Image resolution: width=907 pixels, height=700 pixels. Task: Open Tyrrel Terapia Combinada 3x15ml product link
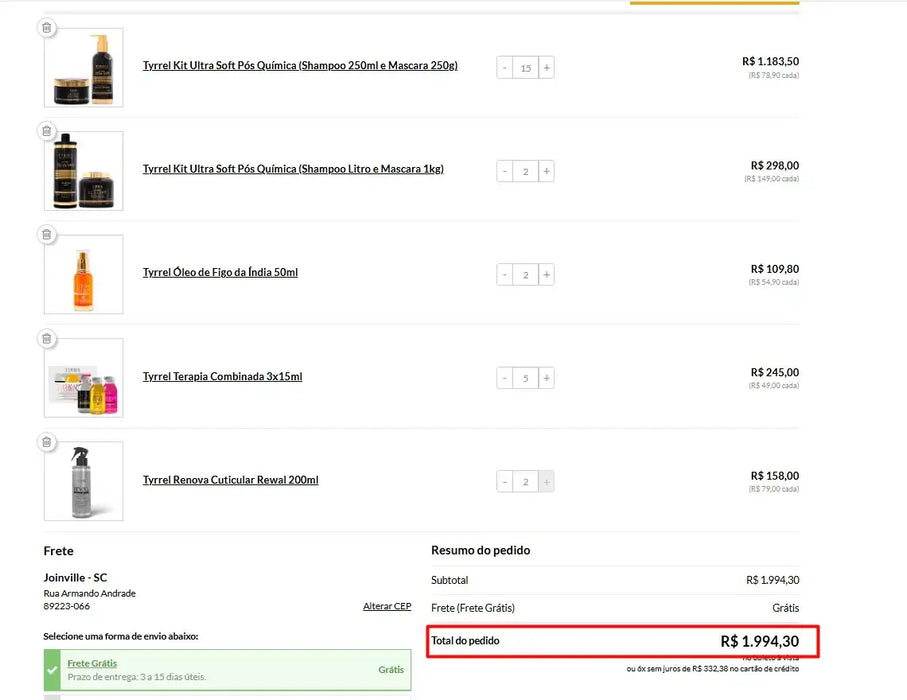[x=222, y=377]
